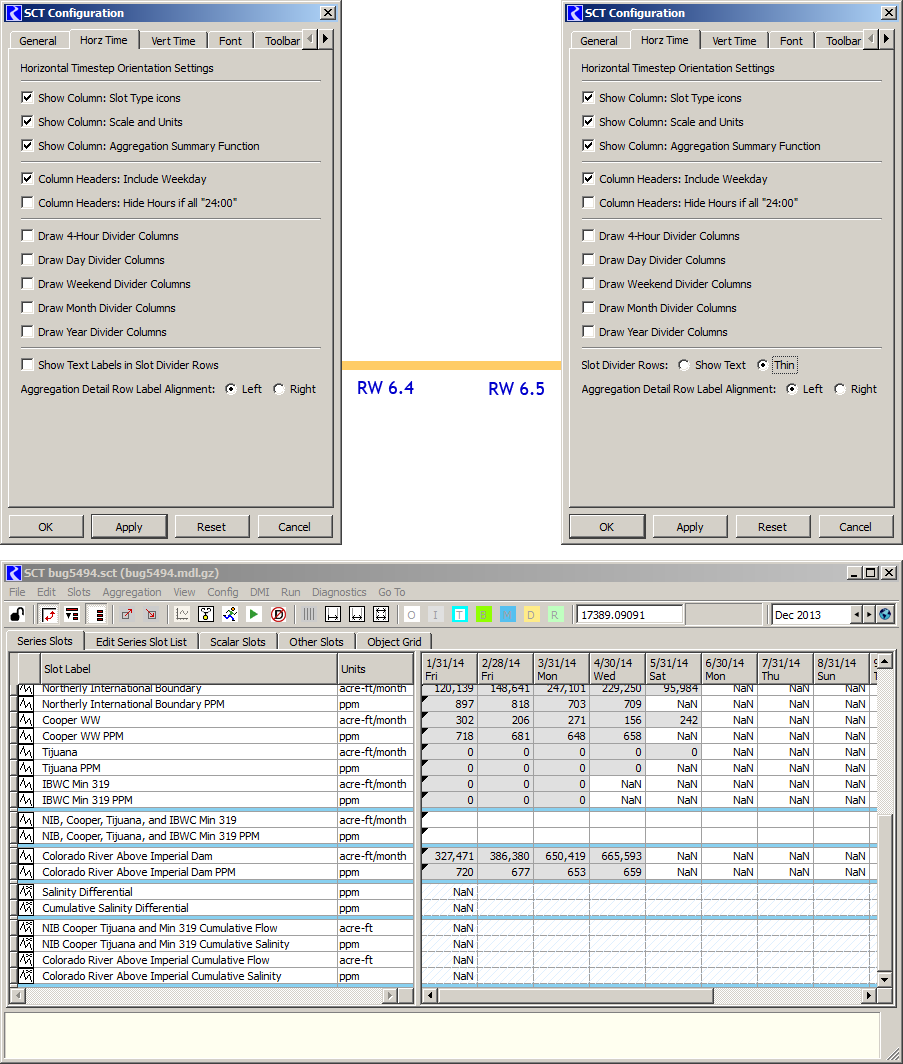
Task: Set the blue M flag button
Action: tap(507, 615)
